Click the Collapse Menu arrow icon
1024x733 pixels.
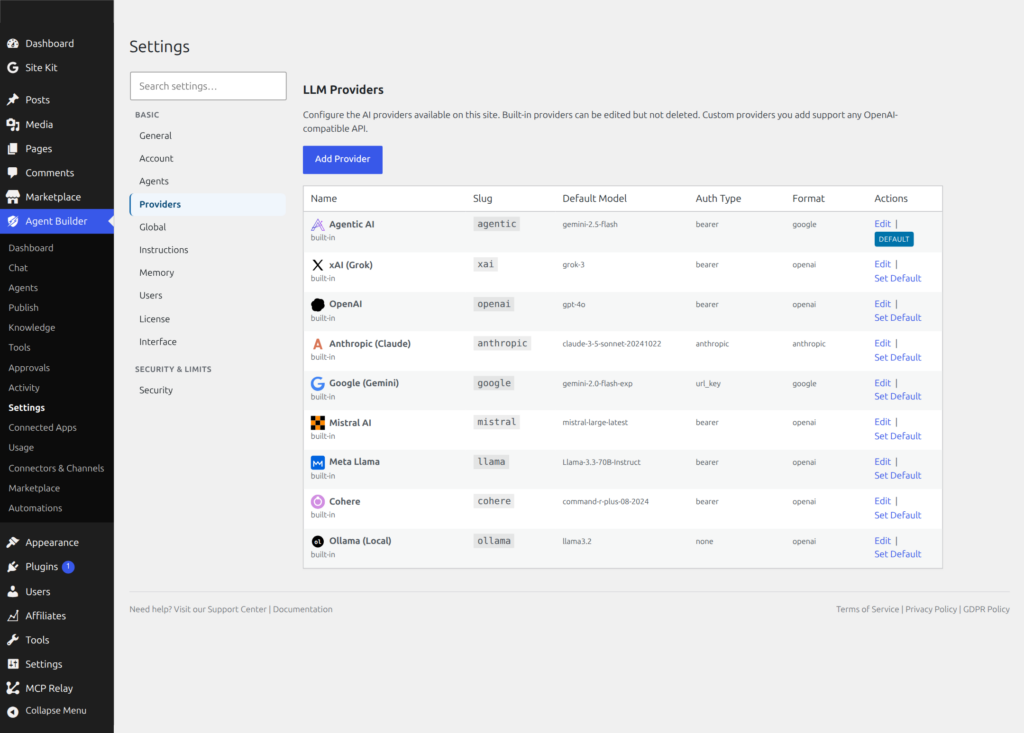(x=13, y=711)
